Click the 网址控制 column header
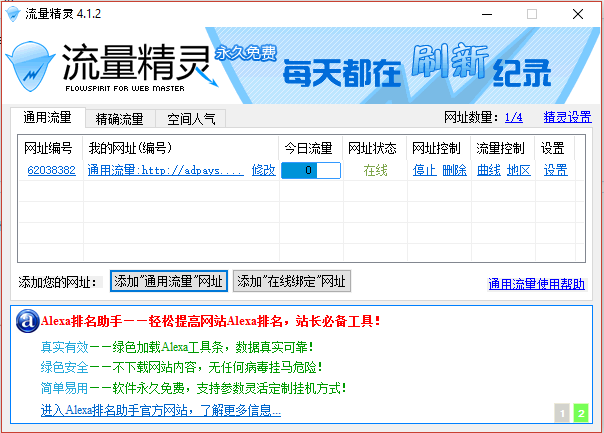Viewport: 604px width, 433px height. [x=439, y=148]
